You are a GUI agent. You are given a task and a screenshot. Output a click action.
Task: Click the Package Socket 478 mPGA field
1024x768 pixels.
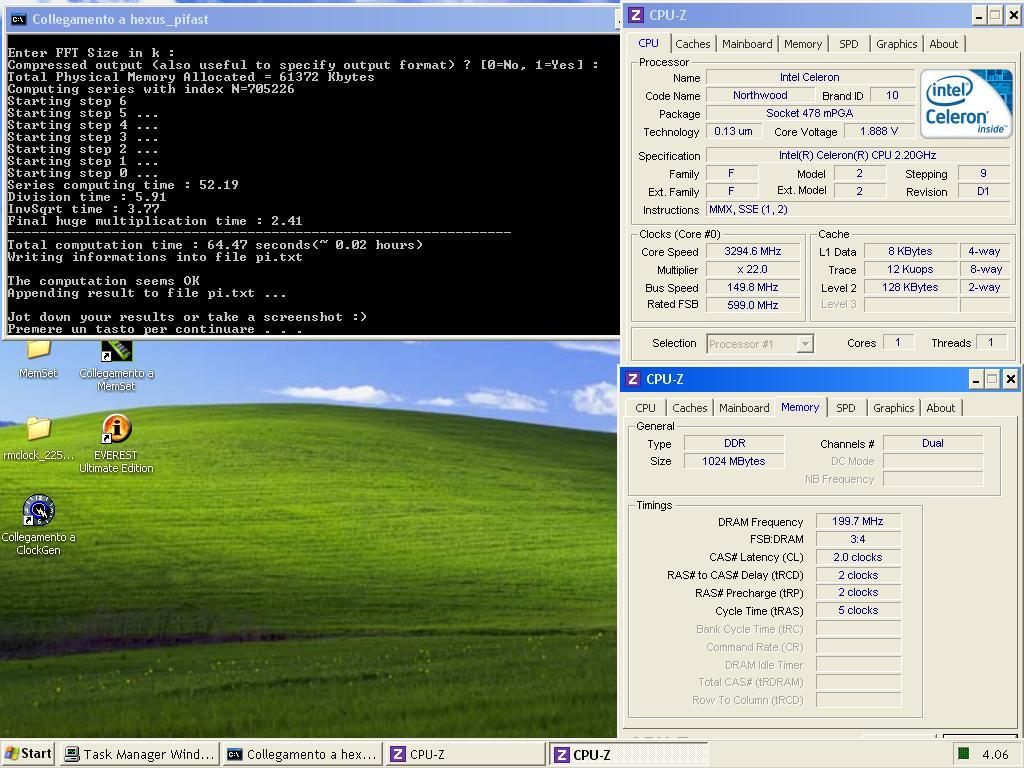pyautogui.click(x=810, y=113)
